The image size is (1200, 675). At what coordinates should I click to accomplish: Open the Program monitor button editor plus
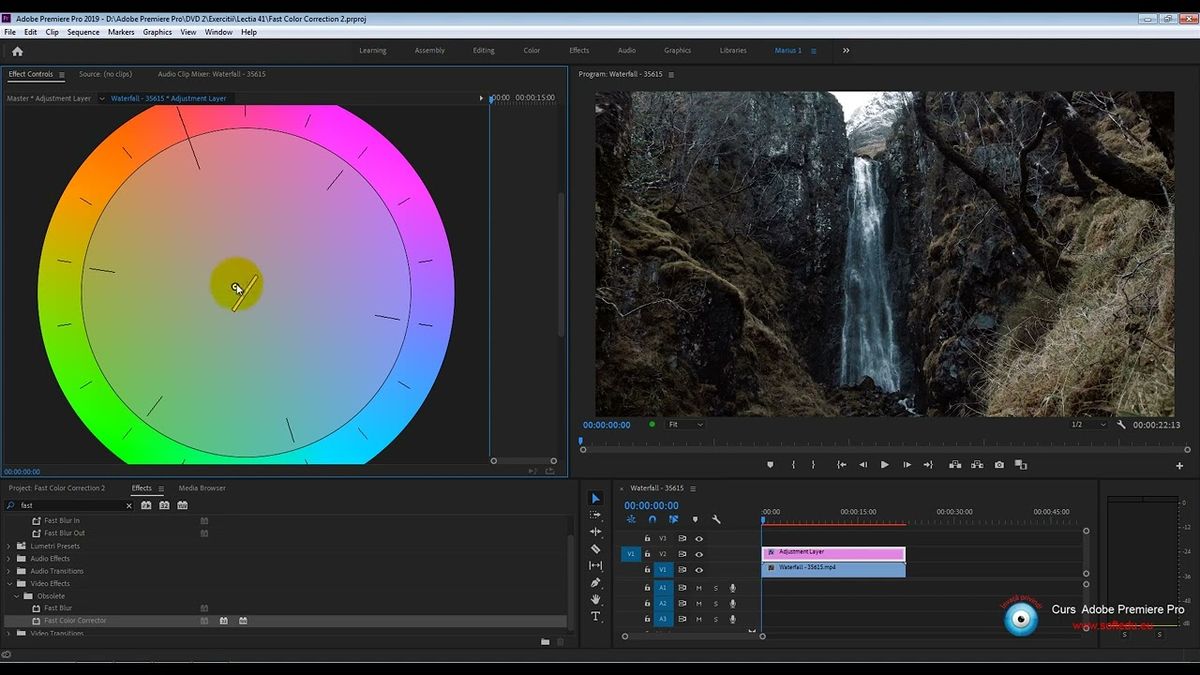(x=1180, y=465)
